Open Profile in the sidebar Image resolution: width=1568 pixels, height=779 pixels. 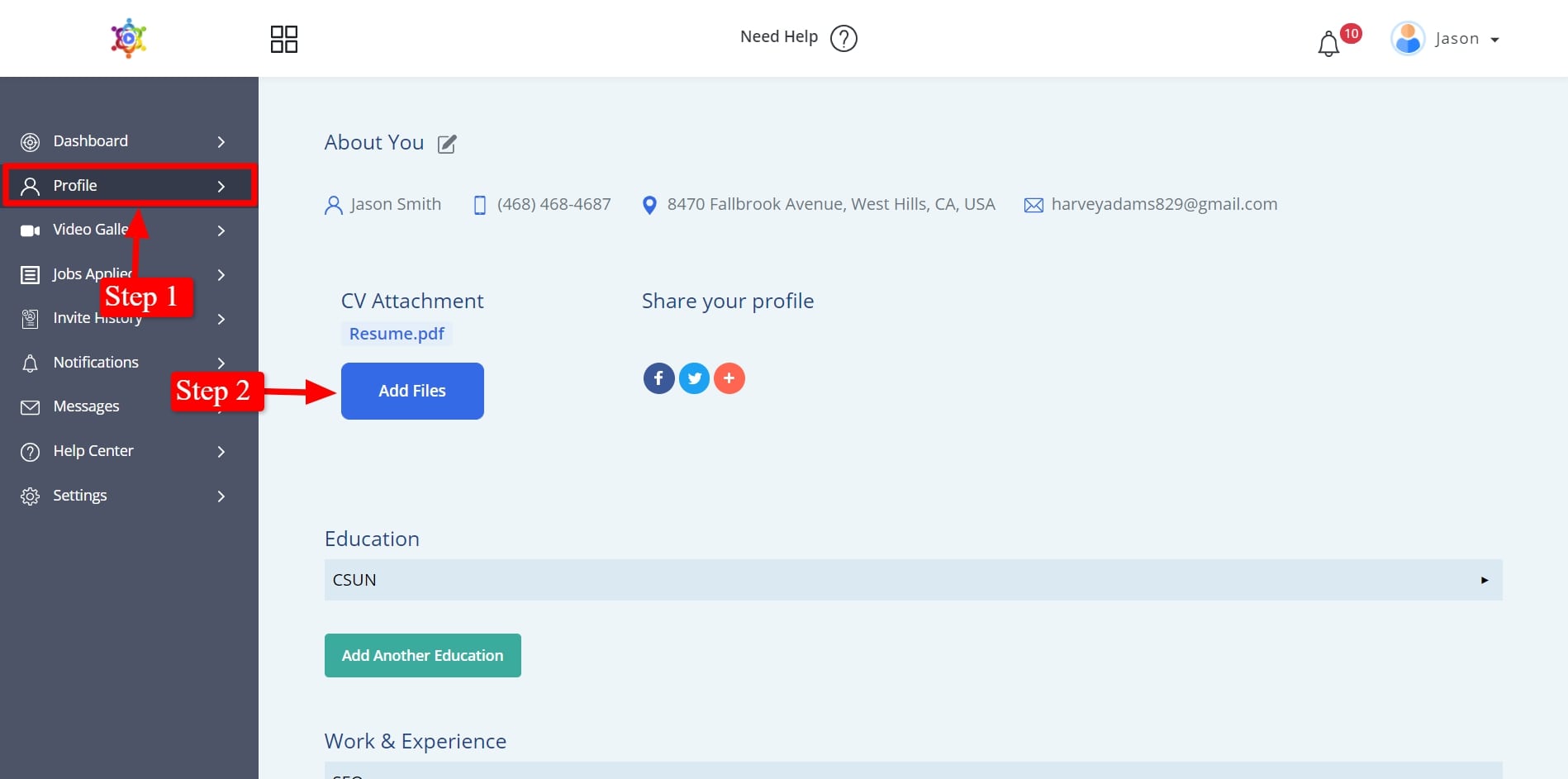point(75,186)
